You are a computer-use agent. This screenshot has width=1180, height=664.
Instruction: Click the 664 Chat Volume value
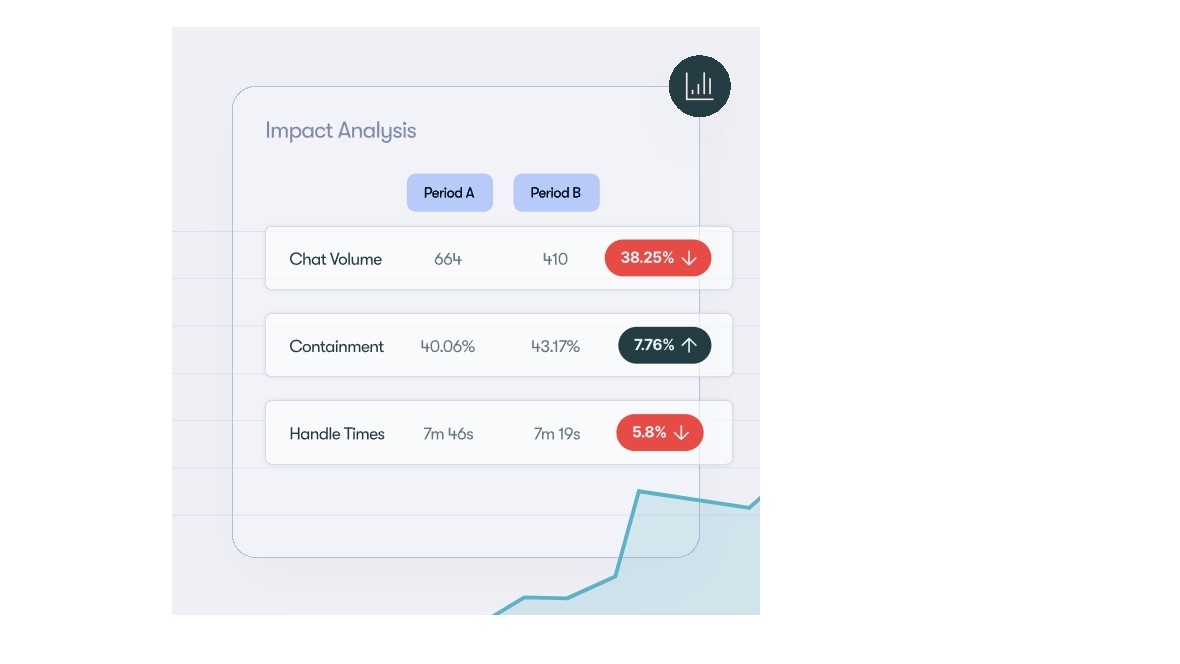[x=448, y=259]
